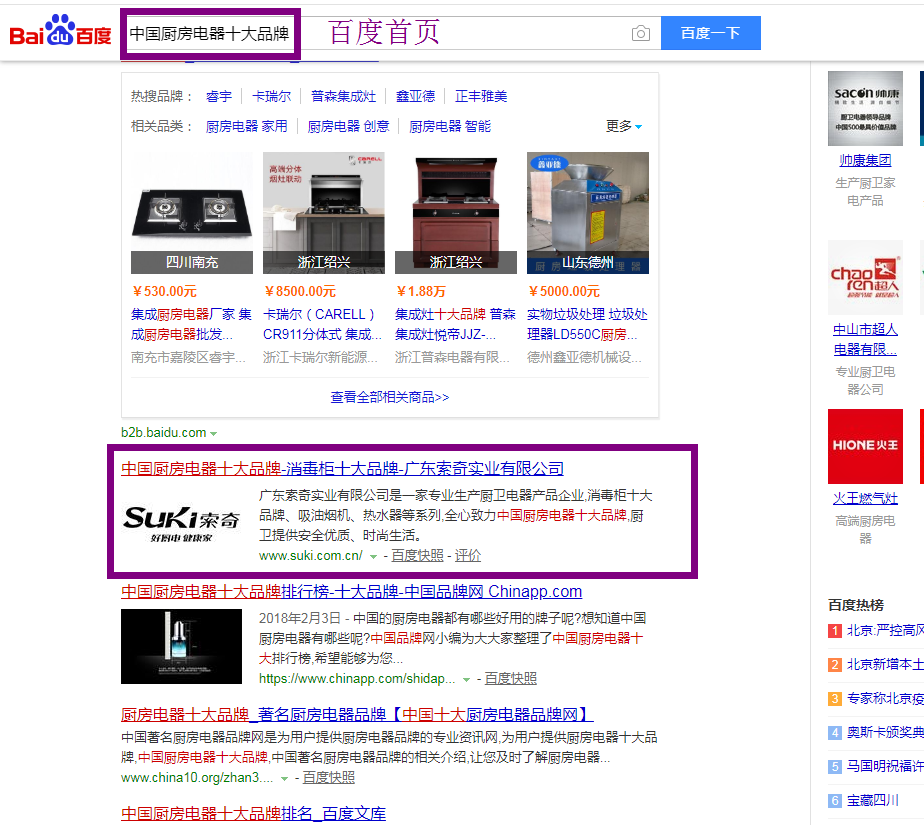The image size is (924, 825).
Task: Click the Chaoren 超人 logo ad
Action: pyautogui.click(x=865, y=277)
